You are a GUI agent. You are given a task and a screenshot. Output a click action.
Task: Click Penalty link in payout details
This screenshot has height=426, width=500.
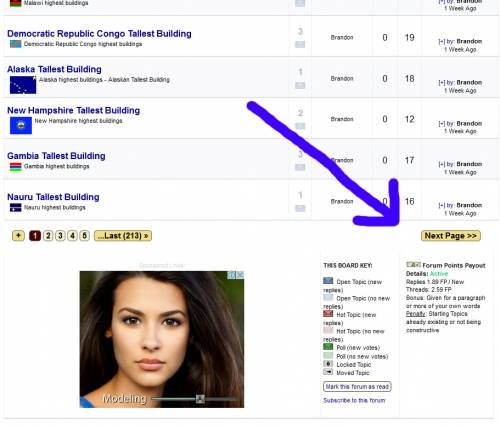click(x=415, y=314)
